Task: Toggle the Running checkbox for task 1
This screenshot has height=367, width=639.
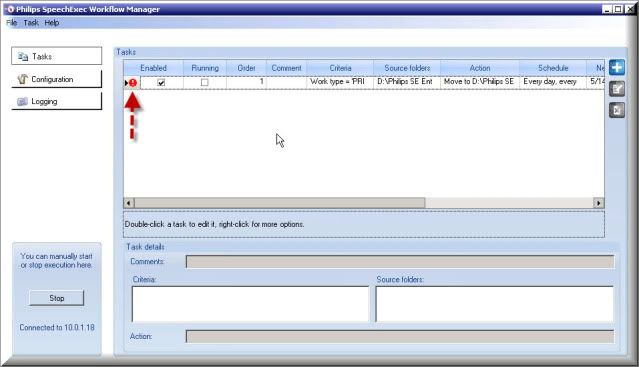Action: 205,83
